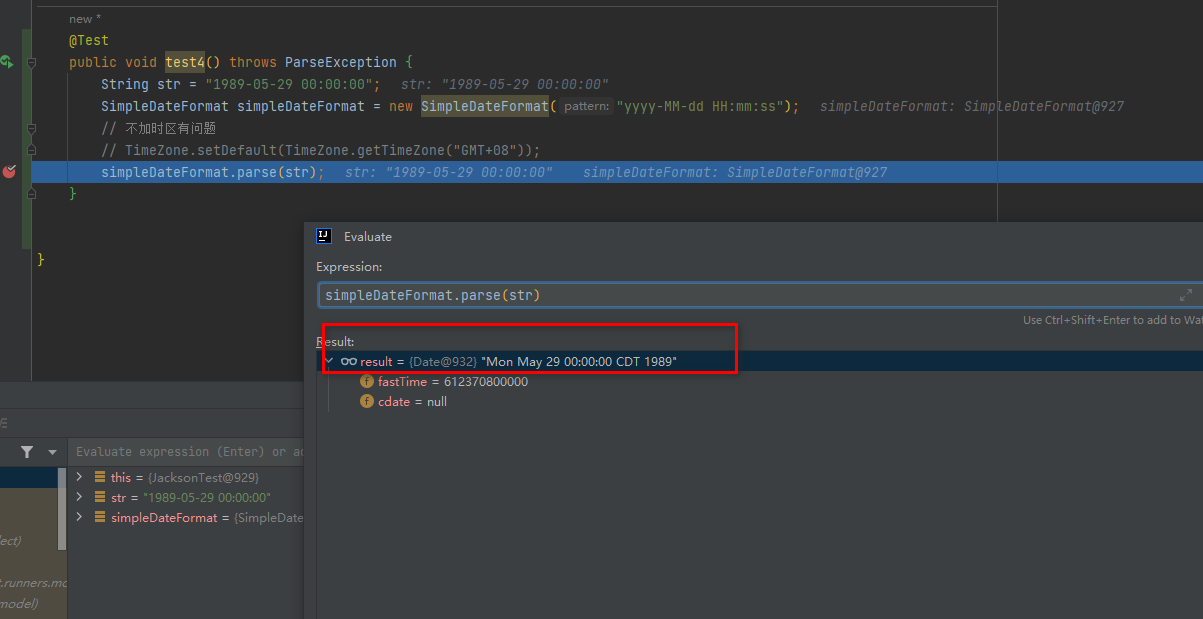Click the pattern parameter hint in SimpleDateFormat
This screenshot has height=619, width=1203.
coord(586,106)
